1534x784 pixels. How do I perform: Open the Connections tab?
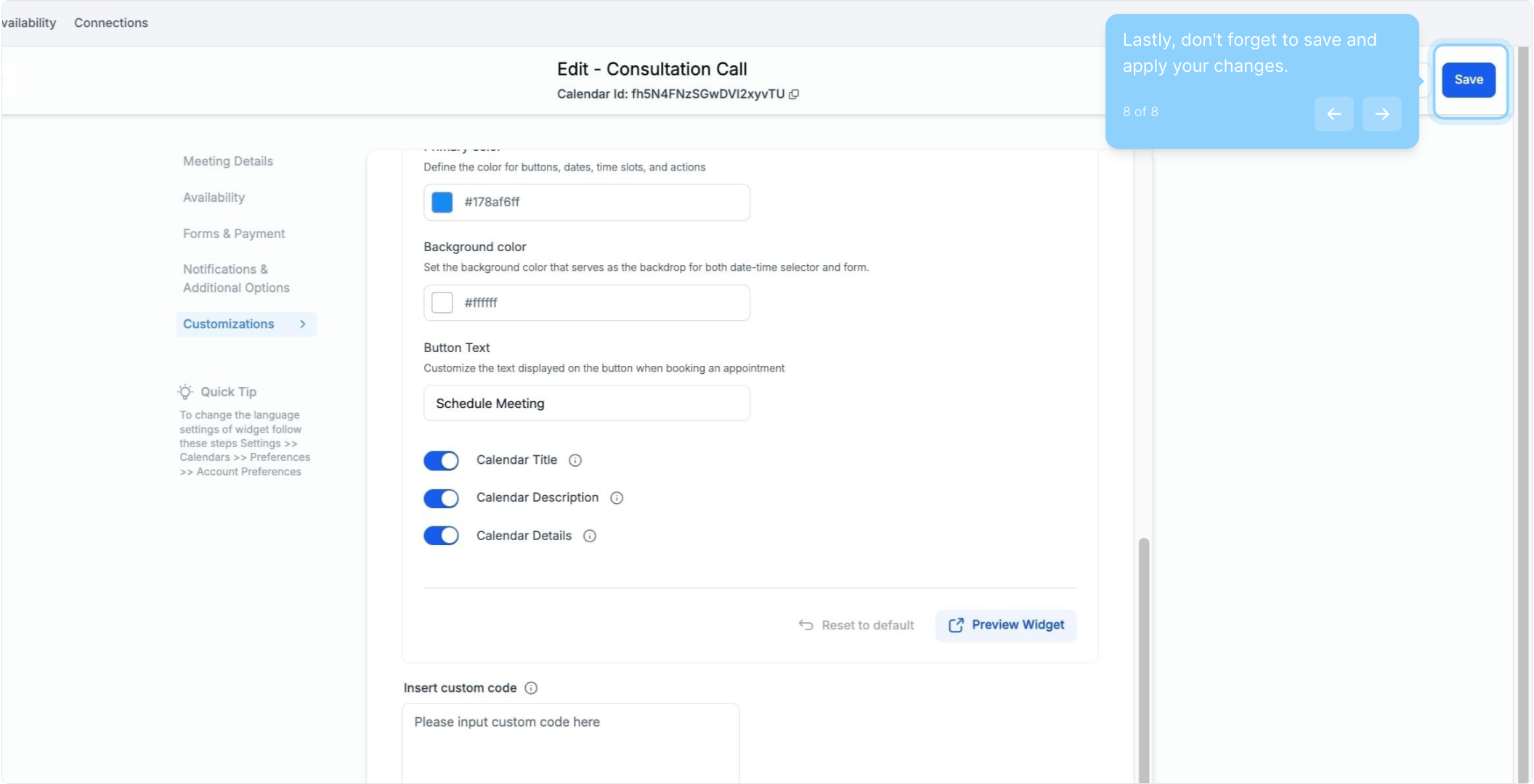tap(111, 23)
